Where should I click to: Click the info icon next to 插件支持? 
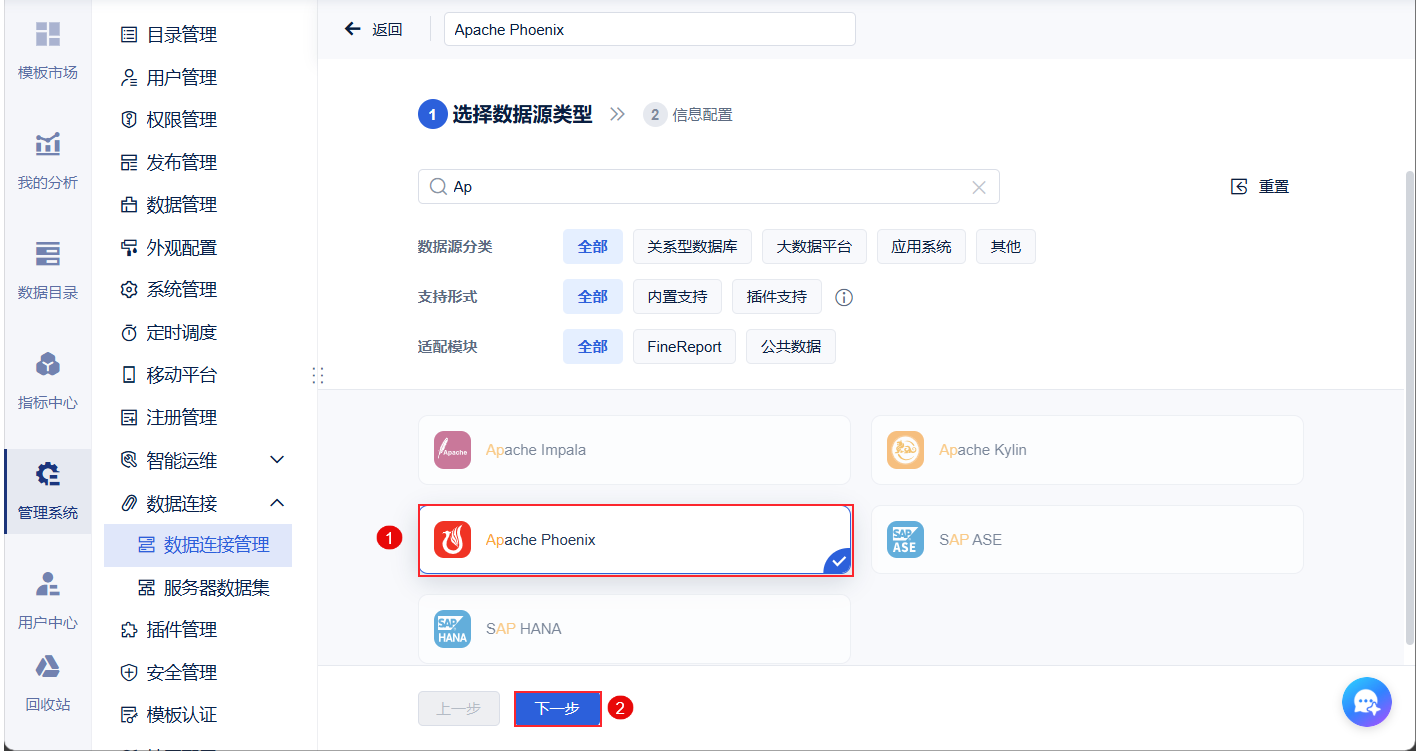click(844, 297)
